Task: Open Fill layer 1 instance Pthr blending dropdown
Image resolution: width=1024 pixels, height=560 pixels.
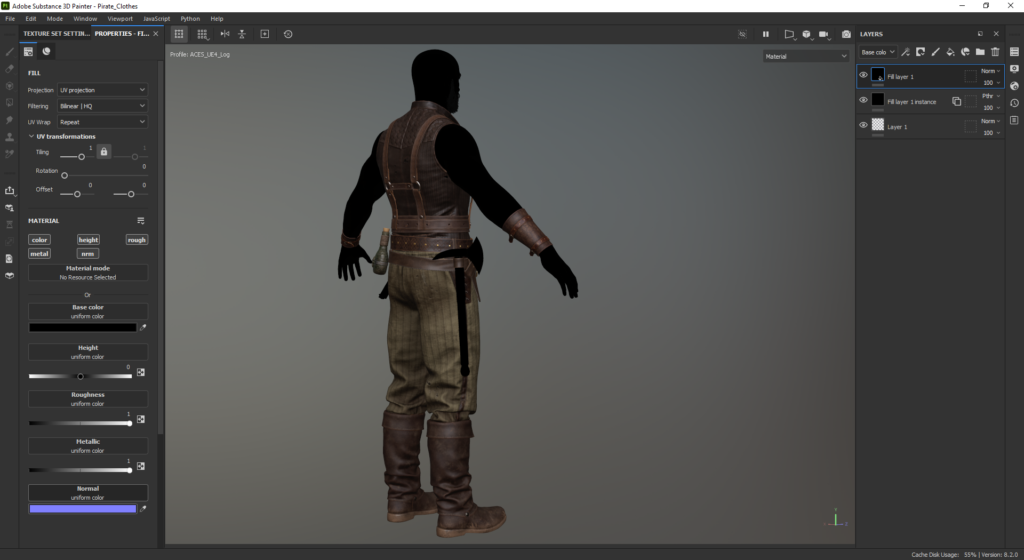Action: pos(990,96)
